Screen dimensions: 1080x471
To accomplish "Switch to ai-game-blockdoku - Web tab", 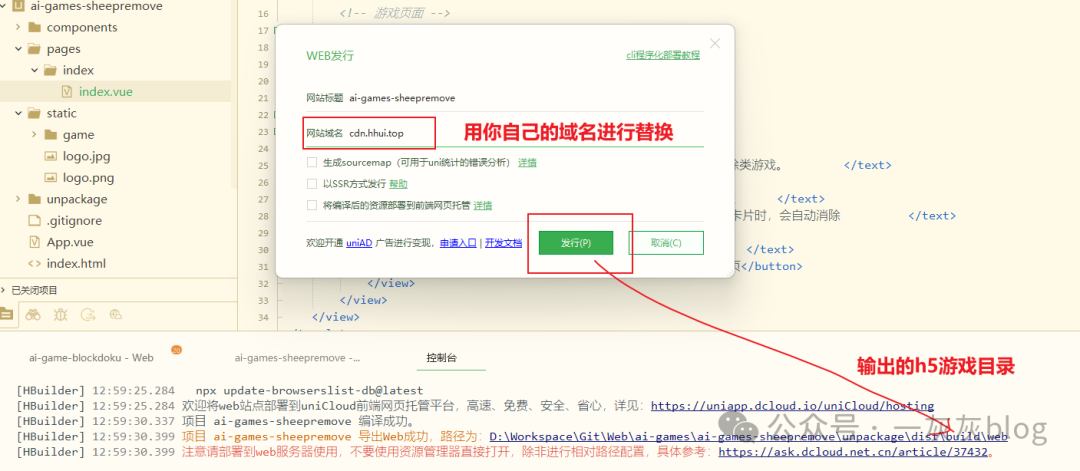I will (x=91, y=358).
